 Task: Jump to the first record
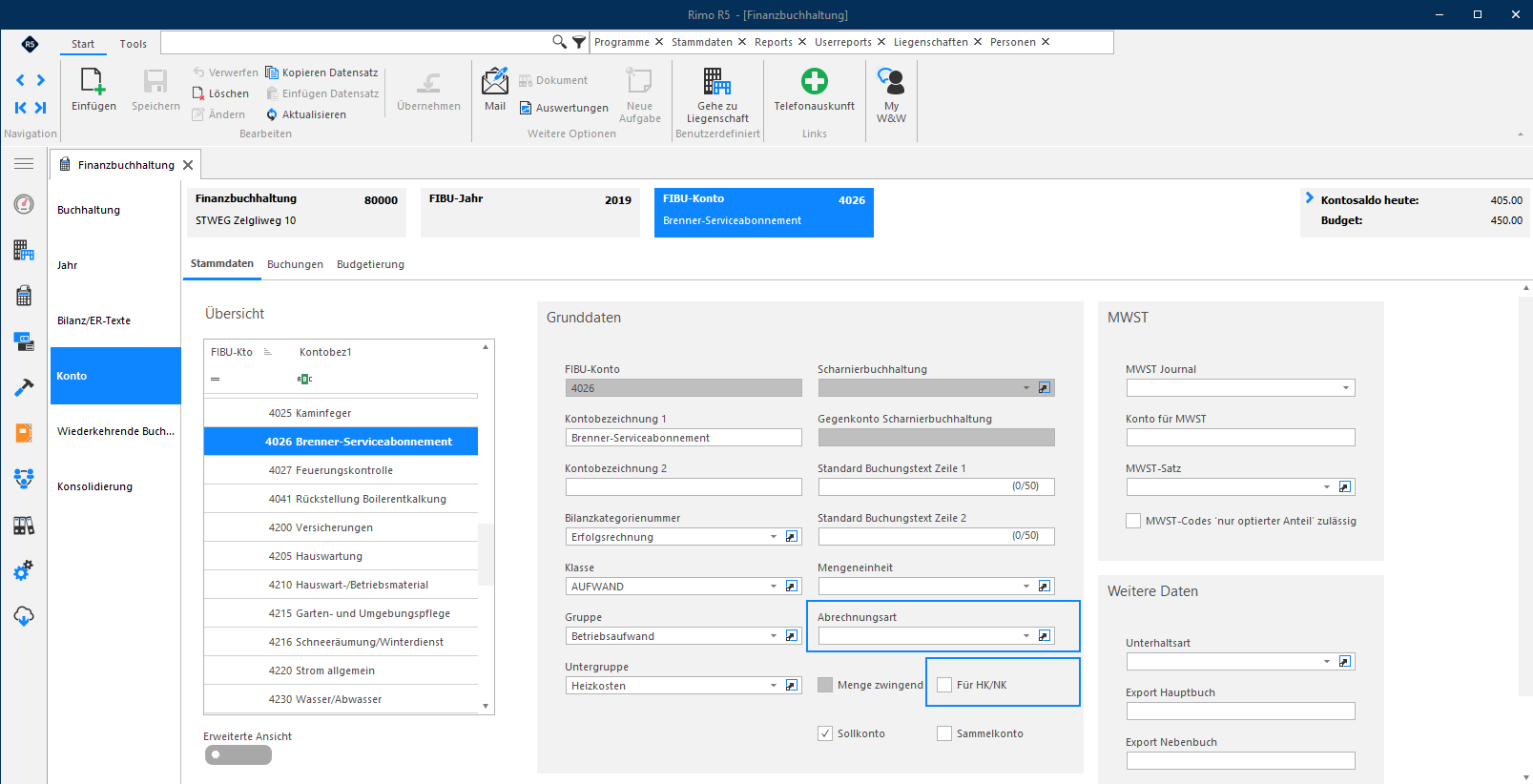pos(21,108)
